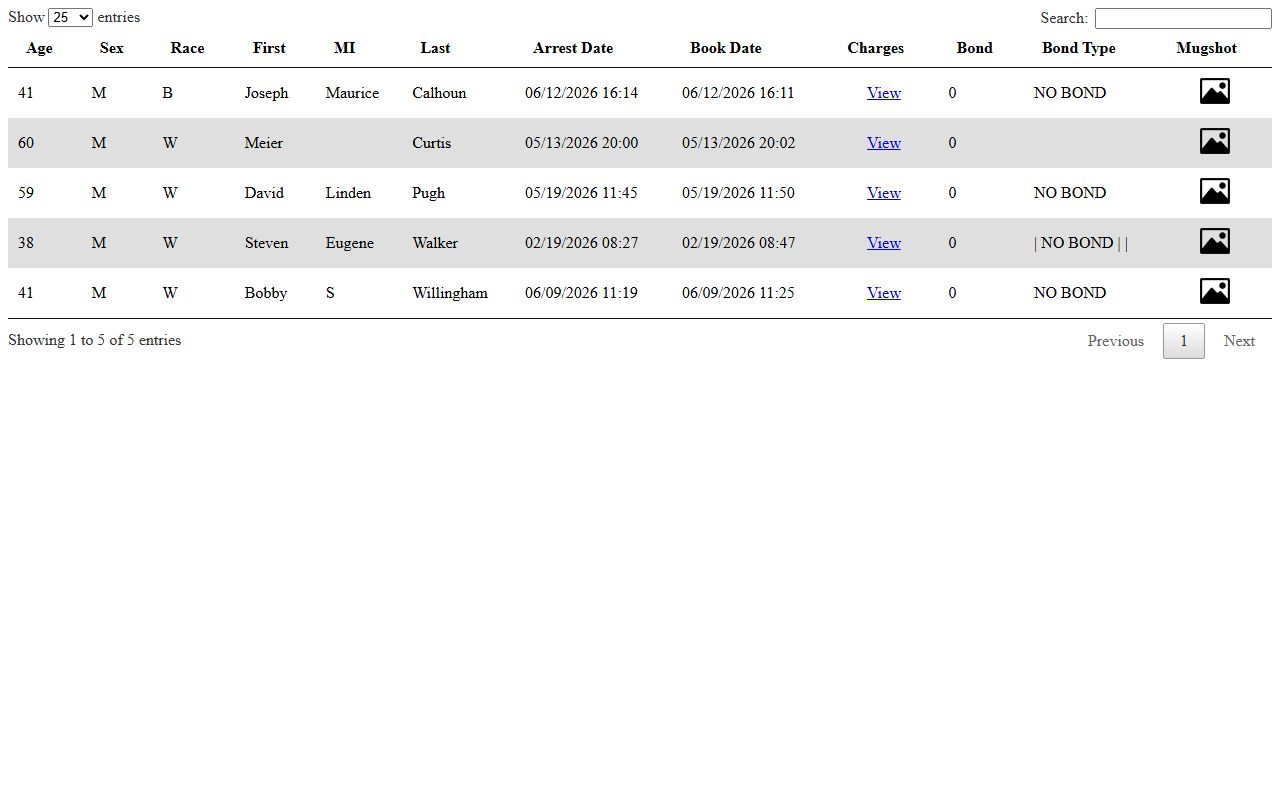Image resolution: width=1280 pixels, height=800 pixels.
Task: Open the entries-per-page dropdown showing 25
Action: [x=70, y=17]
